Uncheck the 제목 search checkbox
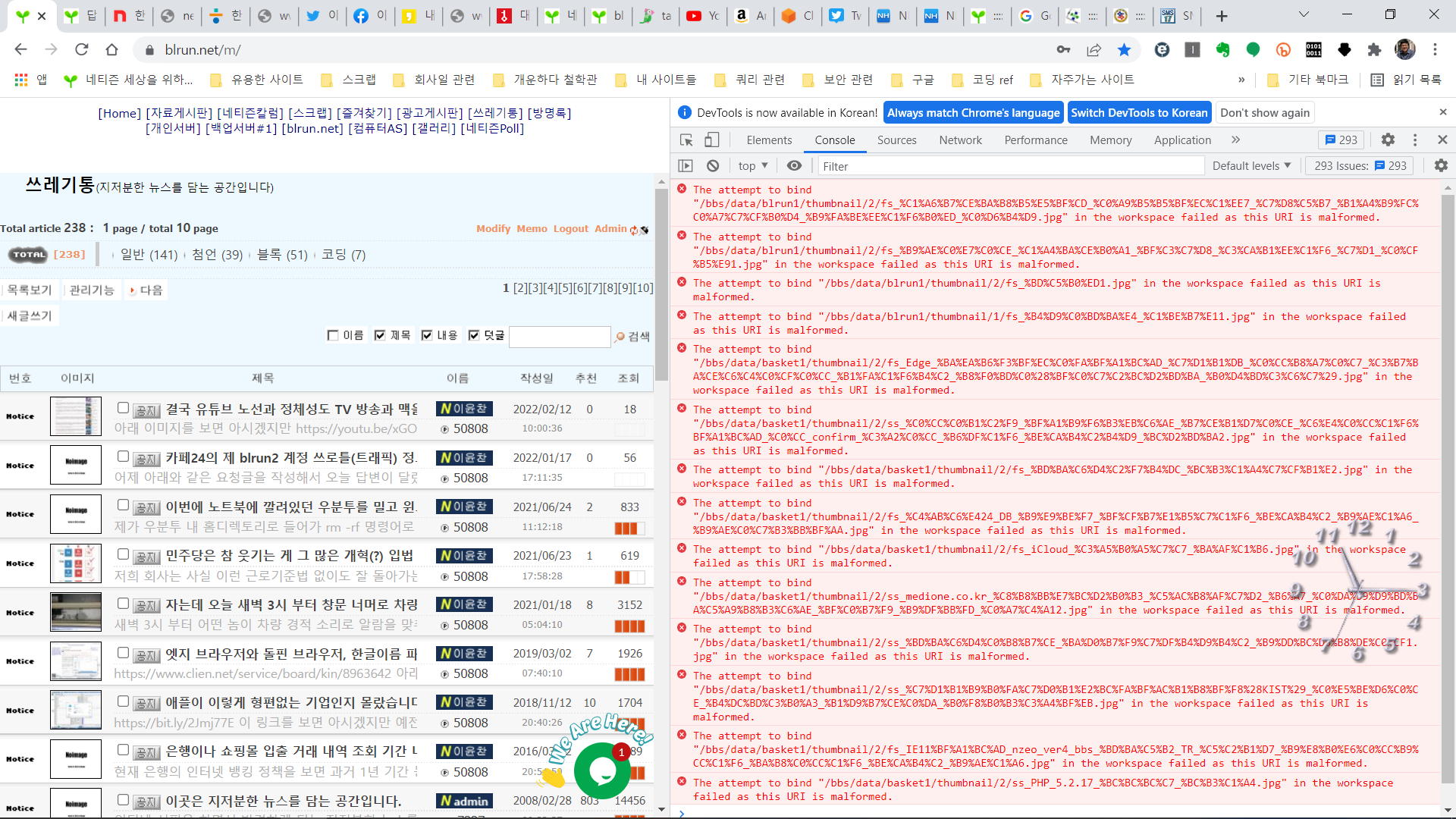This screenshot has height=819, width=1456. 380,335
